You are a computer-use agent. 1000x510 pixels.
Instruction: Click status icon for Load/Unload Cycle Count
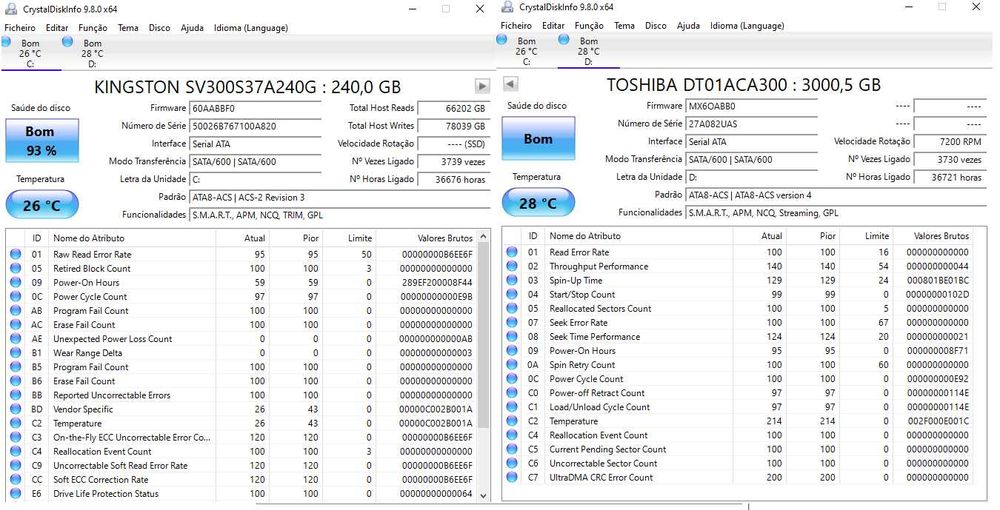511,407
